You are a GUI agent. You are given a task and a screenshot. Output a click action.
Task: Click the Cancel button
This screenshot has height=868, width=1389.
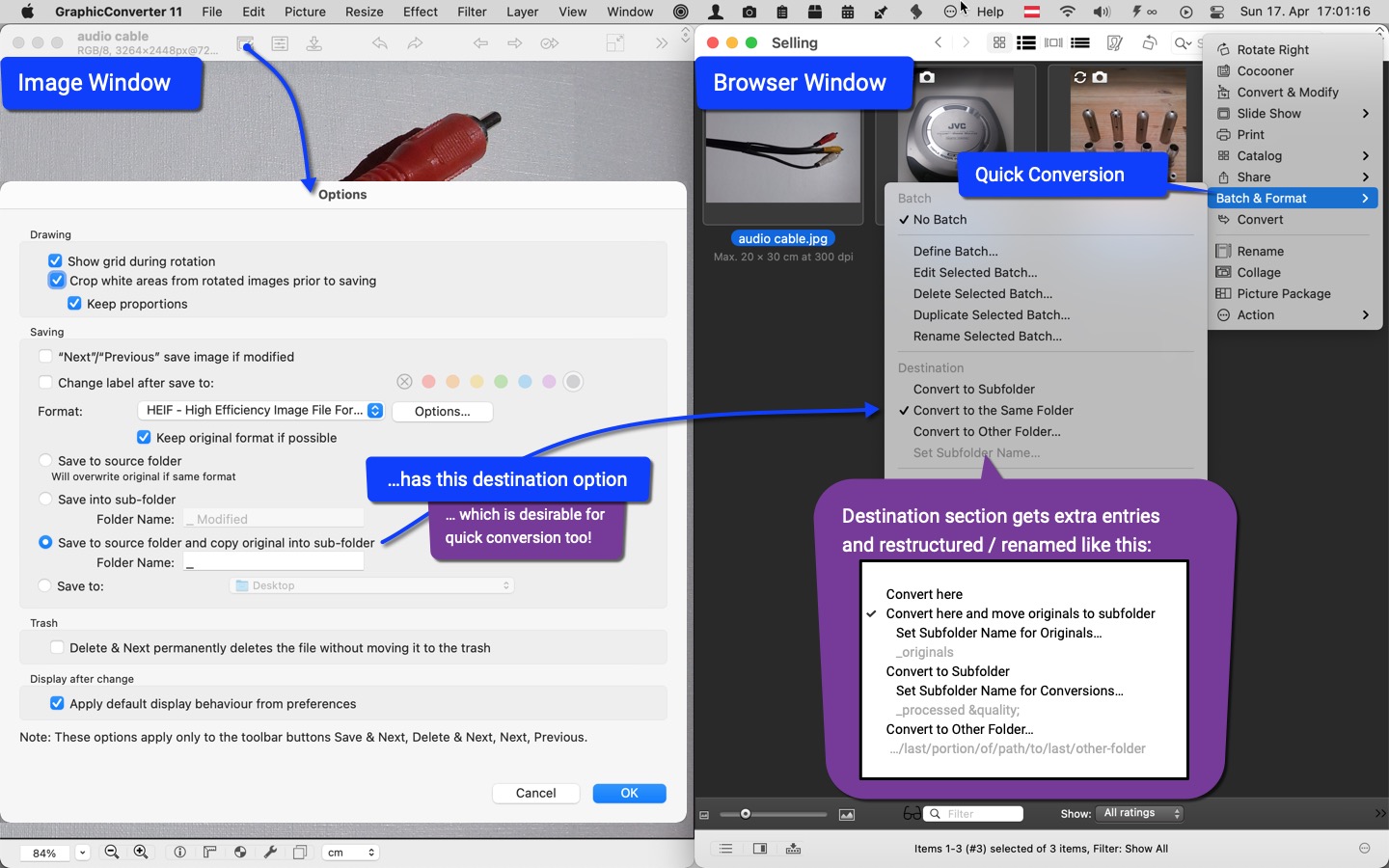point(535,793)
